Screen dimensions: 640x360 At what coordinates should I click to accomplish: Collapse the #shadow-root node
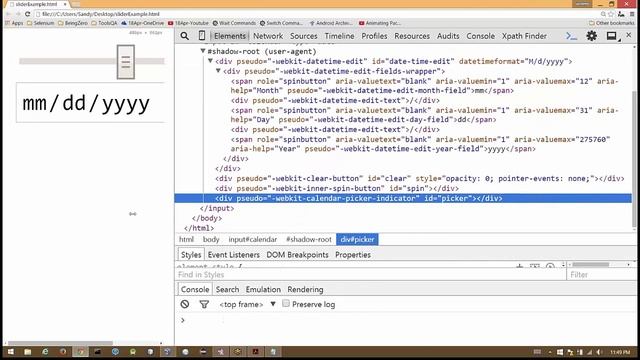[x=203, y=51]
